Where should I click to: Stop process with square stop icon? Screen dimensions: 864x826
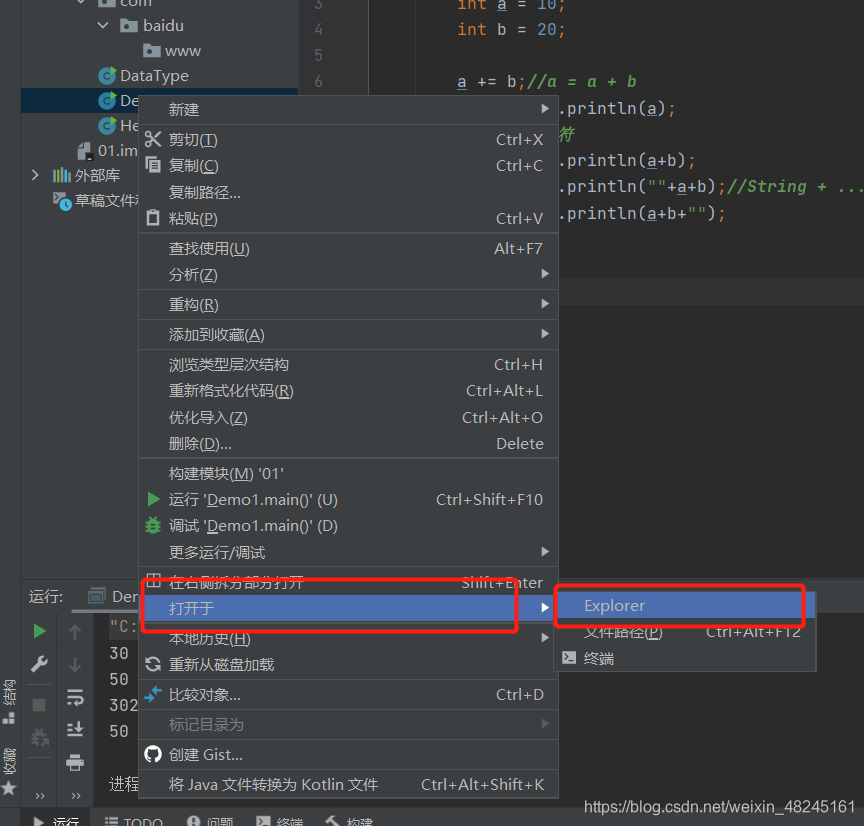click(39, 704)
